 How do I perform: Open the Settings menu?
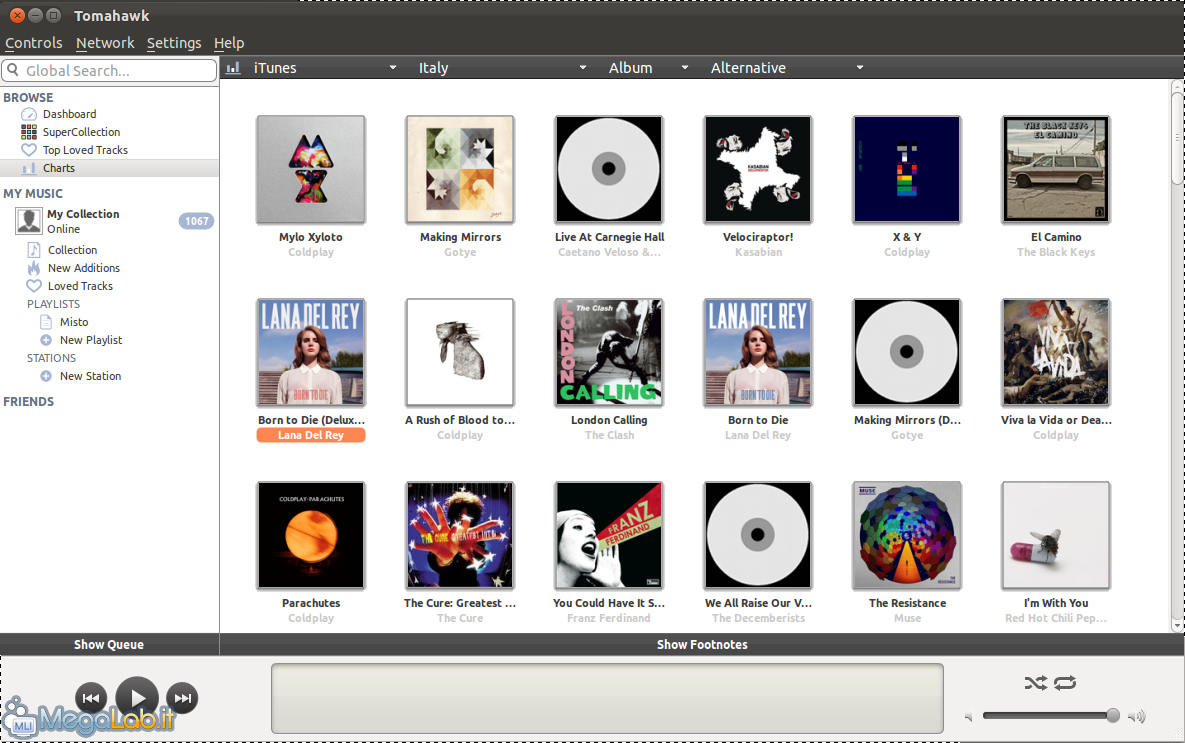[x=174, y=43]
